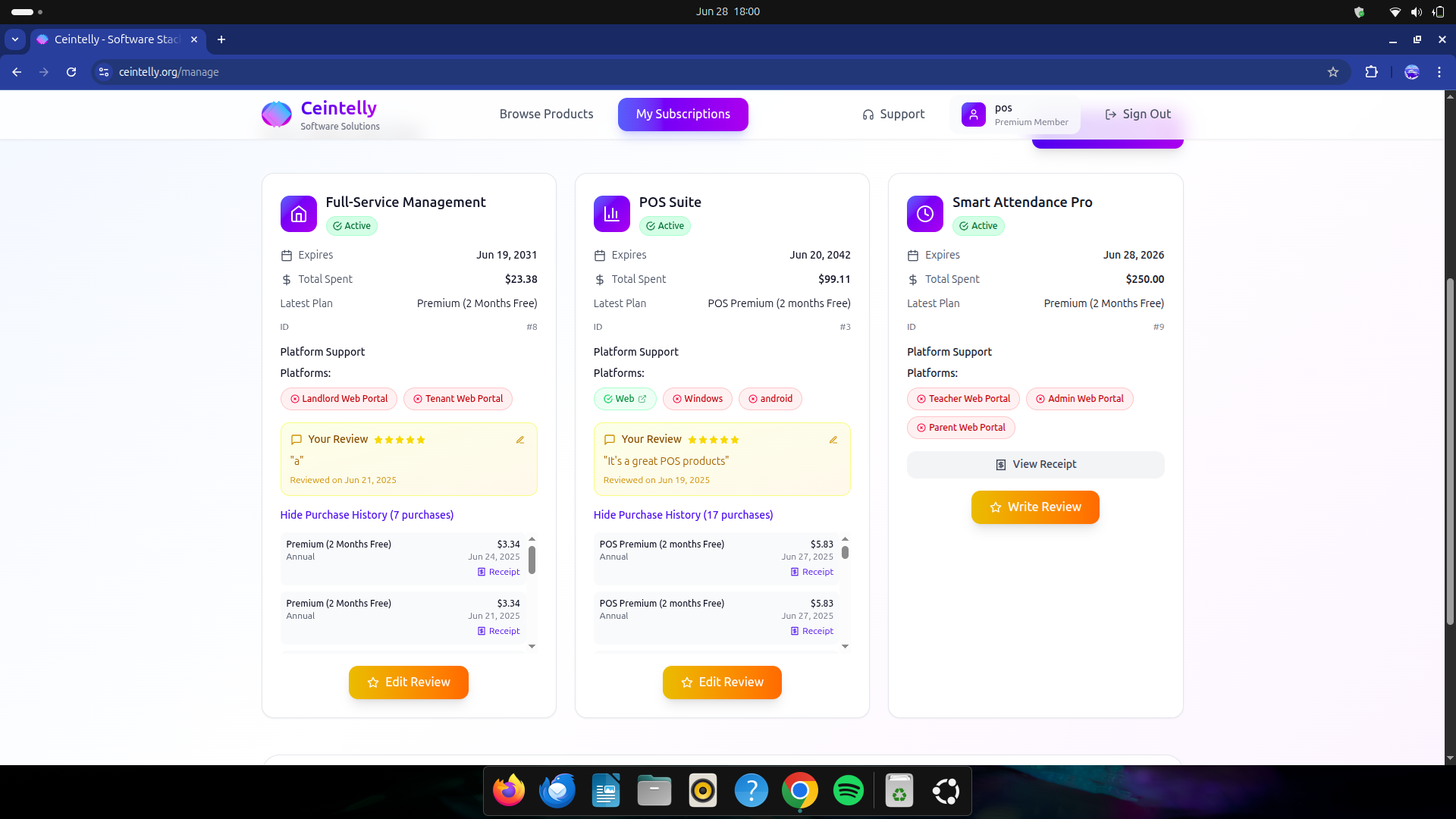Click Write Review for Smart Attendance Pro
This screenshot has width=1456, height=819.
point(1035,507)
